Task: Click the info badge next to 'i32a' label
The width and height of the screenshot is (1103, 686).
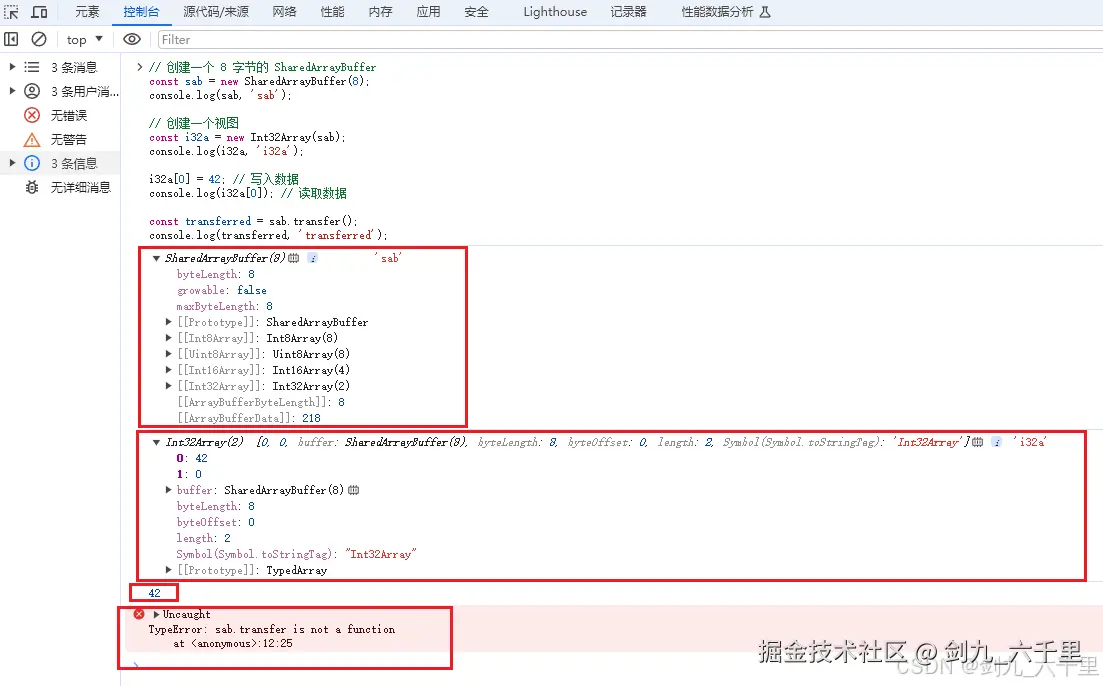Action: point(997,442)
